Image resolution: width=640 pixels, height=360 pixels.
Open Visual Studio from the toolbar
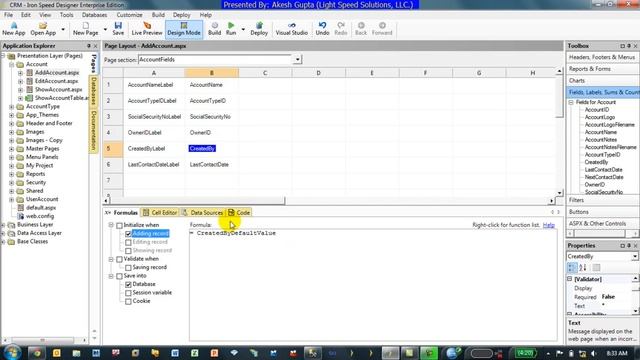coord(291,29)
